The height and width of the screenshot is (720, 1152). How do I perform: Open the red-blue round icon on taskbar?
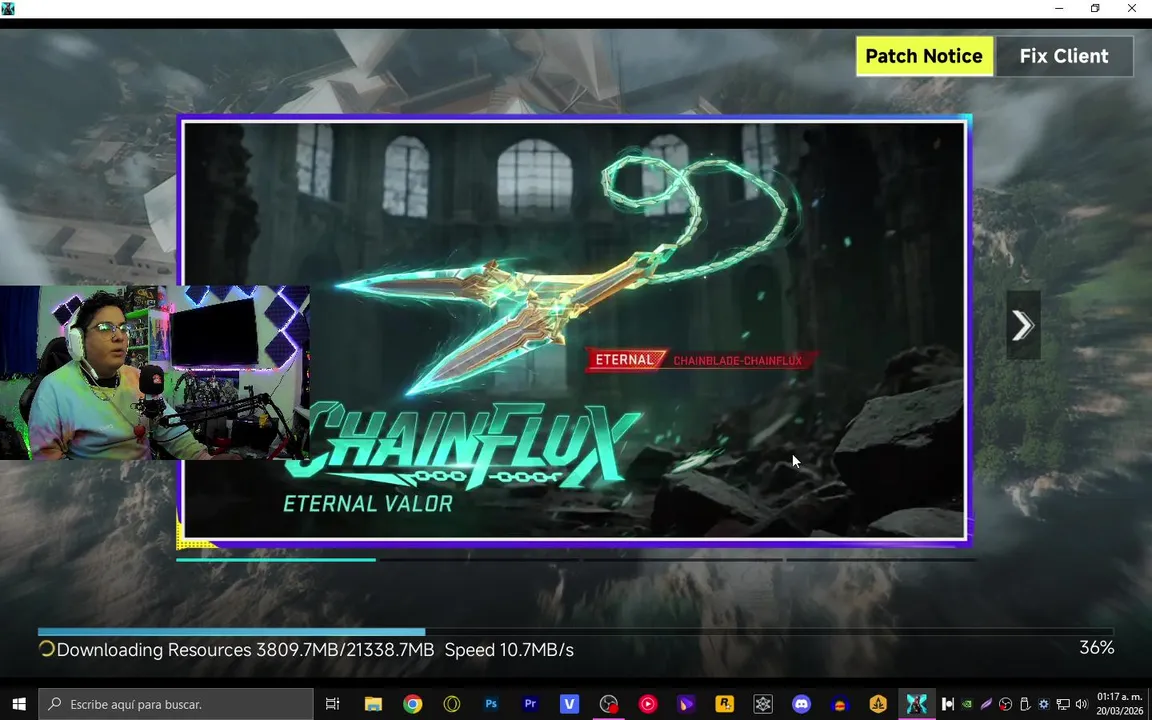[x=840, y=704]
